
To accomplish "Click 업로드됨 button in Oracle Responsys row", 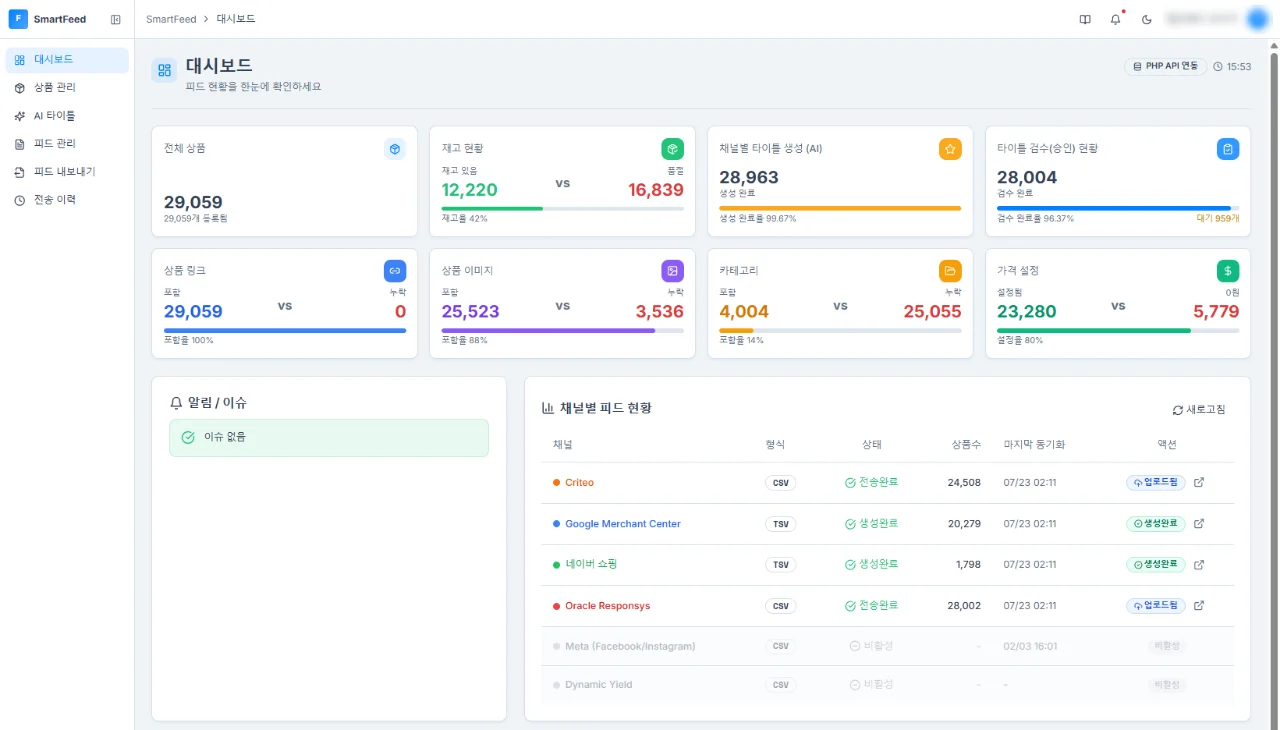I will pyautogui.click(x=1156, y=606).
